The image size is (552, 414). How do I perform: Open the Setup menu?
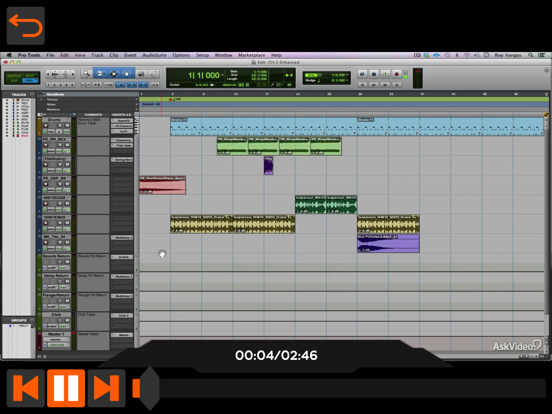pyautogui.click(x=202, y=55)
